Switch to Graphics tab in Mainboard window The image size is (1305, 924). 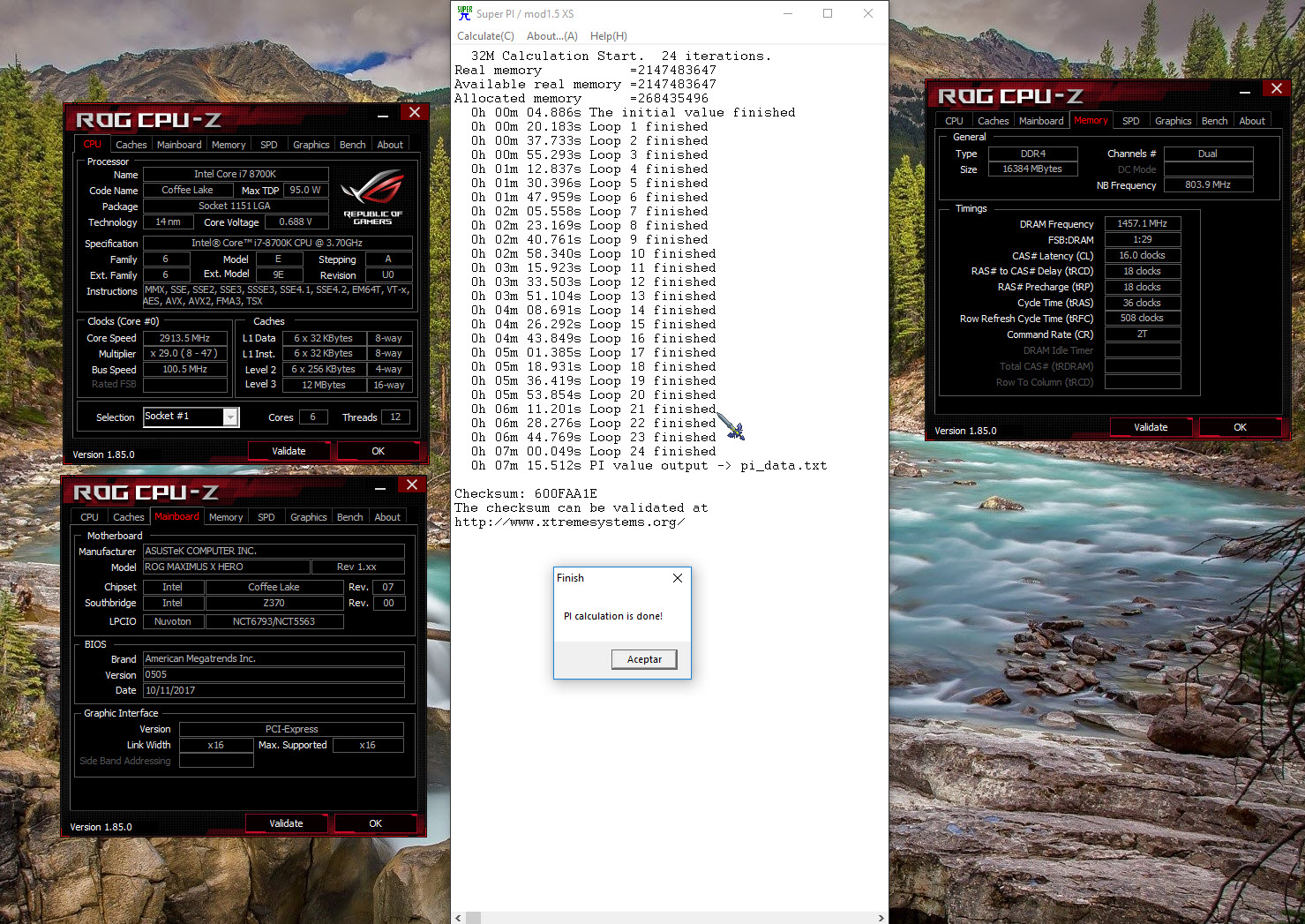(x=309, y=517)
